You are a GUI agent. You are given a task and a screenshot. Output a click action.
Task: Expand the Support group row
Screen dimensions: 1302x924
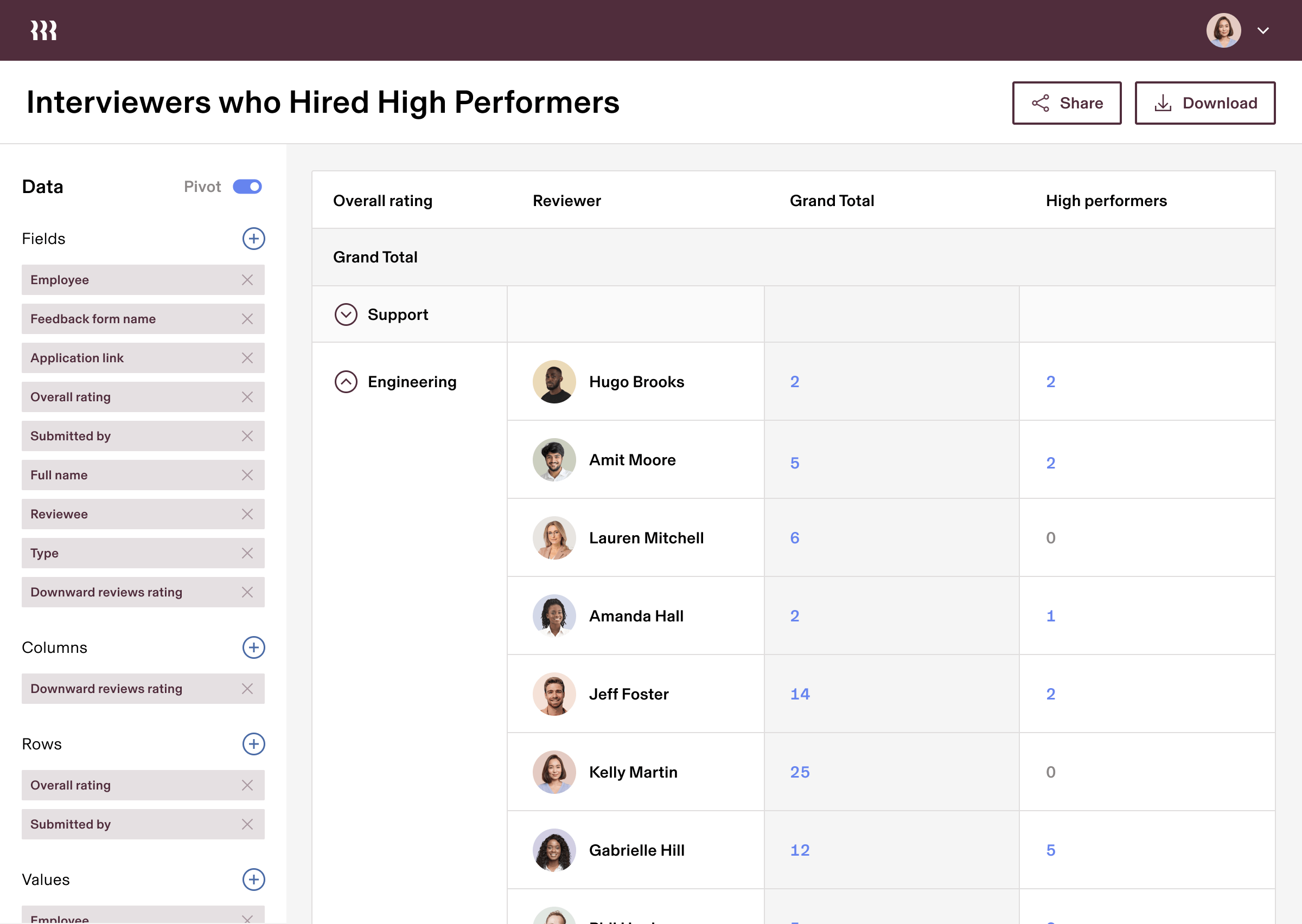tap(346, 315)
